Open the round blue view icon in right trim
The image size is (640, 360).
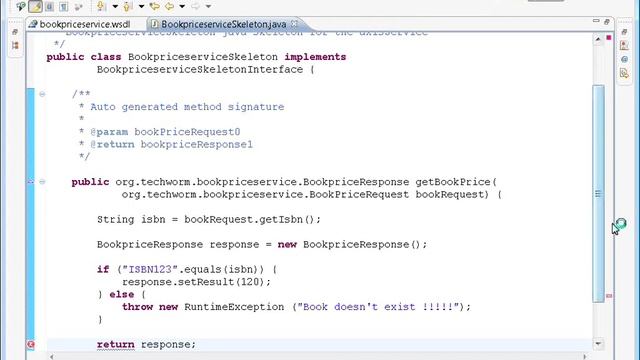(x=624, y=59)
